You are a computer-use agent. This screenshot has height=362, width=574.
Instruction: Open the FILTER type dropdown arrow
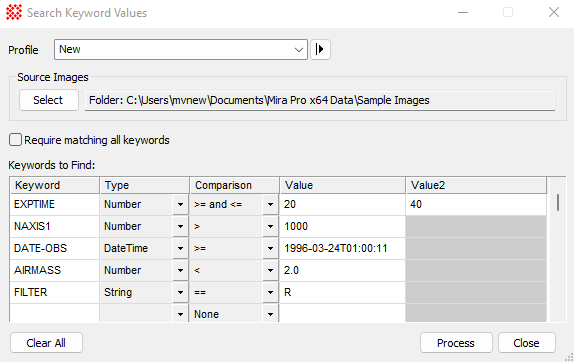[180, 292]
